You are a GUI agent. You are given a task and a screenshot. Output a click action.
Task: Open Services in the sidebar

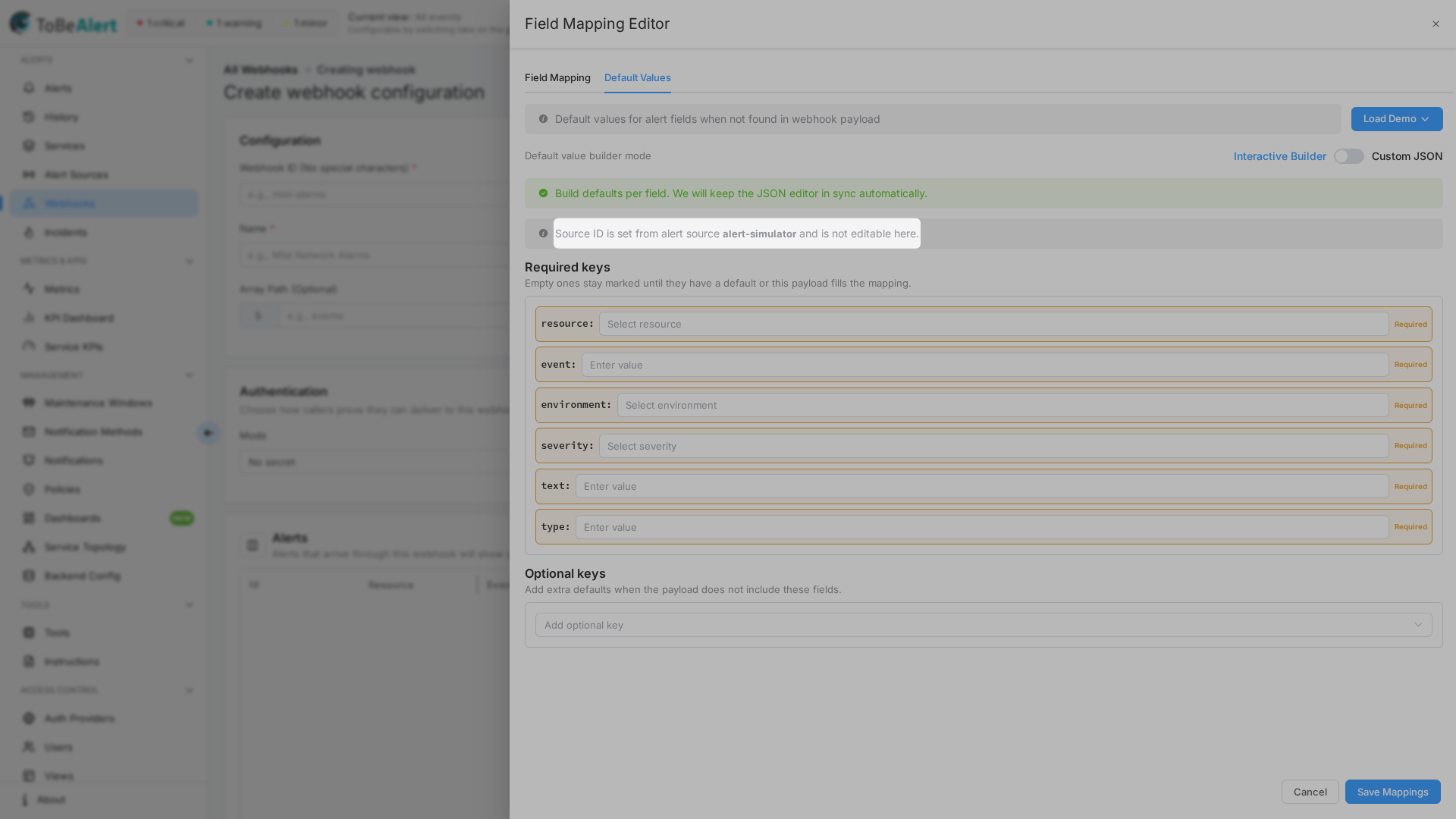pyautogui.click(x=104, y=146)
